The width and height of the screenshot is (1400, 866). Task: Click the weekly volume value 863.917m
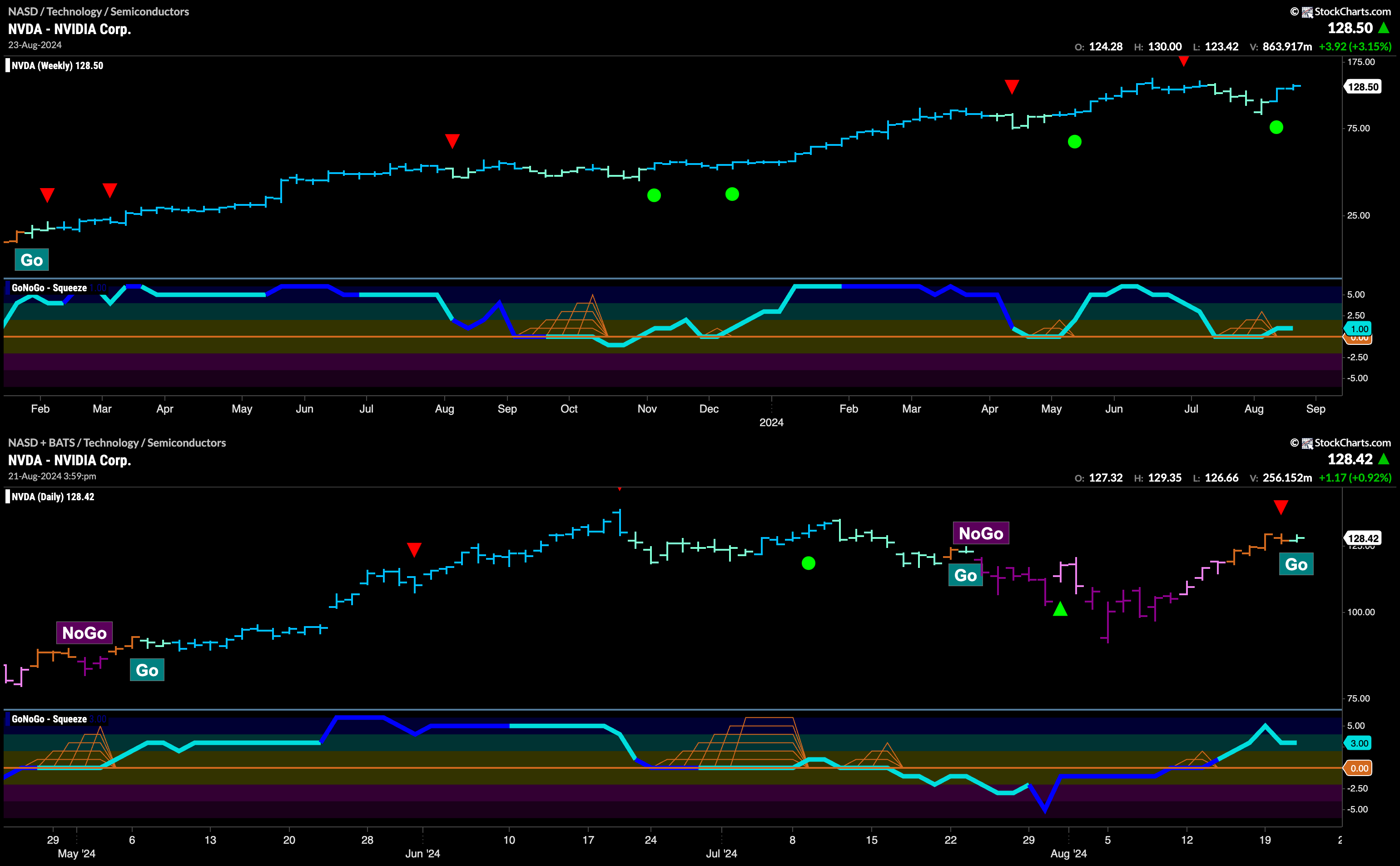tap(1286, 46)
